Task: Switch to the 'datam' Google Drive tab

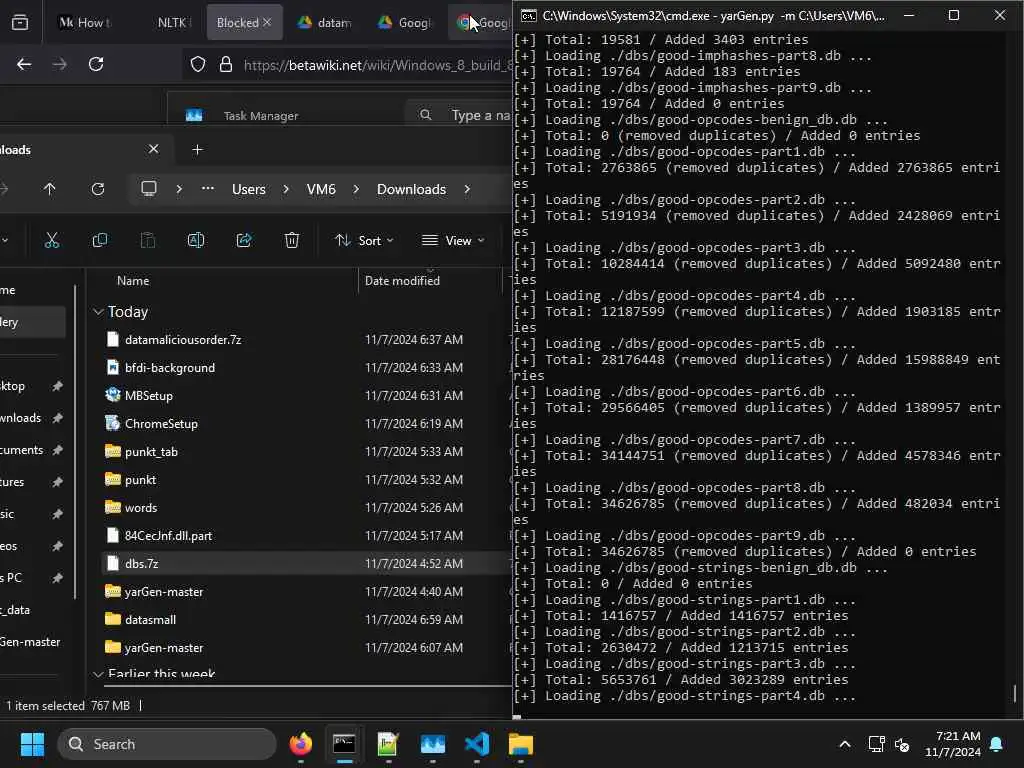Action: coord(325,23)
